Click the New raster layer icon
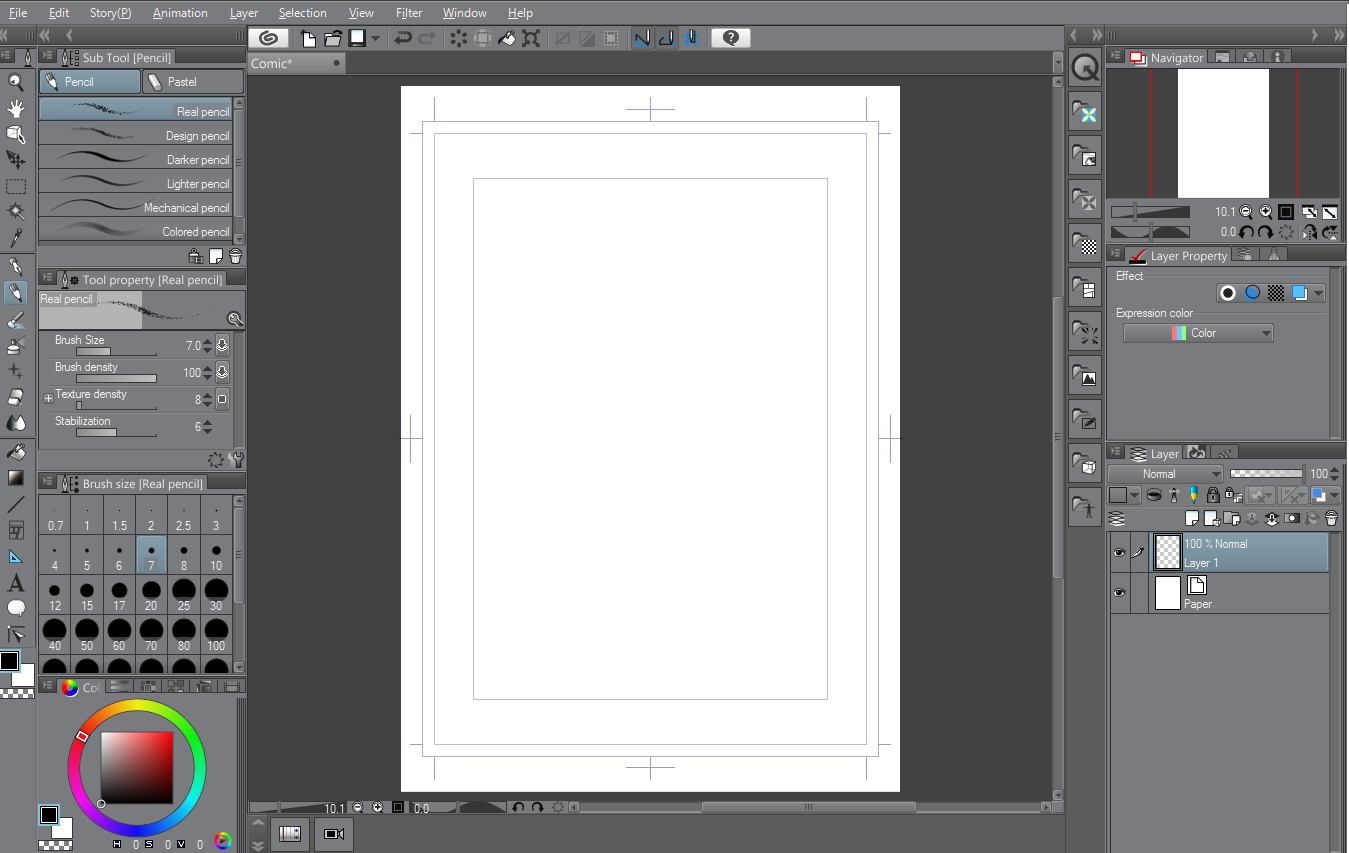 tap(1192, 517)
